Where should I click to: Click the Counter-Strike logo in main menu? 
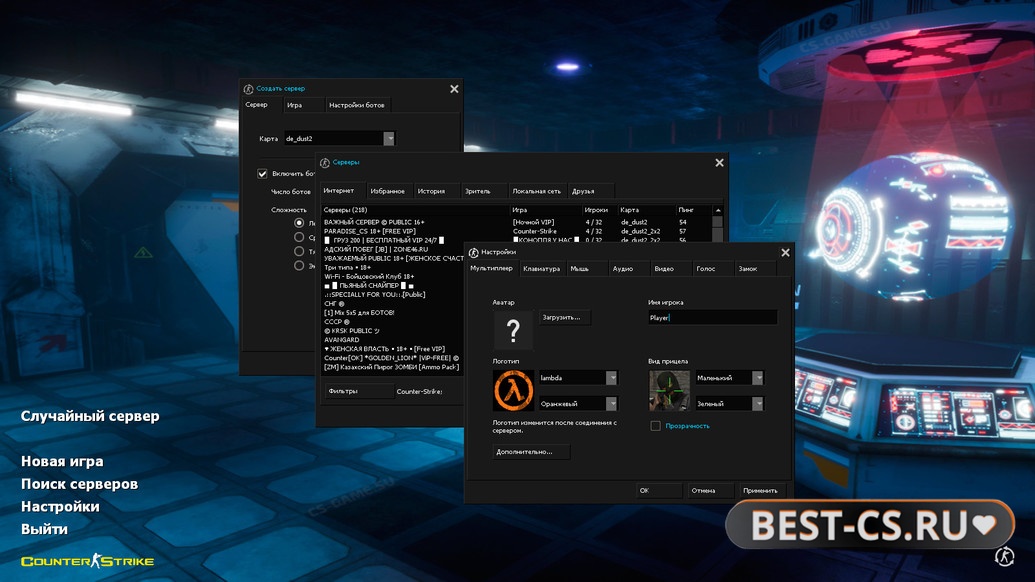(x=87, y=561)
